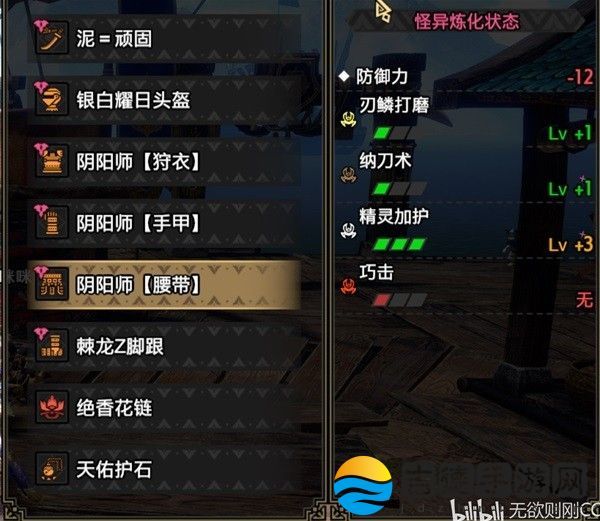This screenshot has width=600, height=521.
Task: Click the leg armor icon for 棘龙Z脚跟
Action: coord(52,346)
